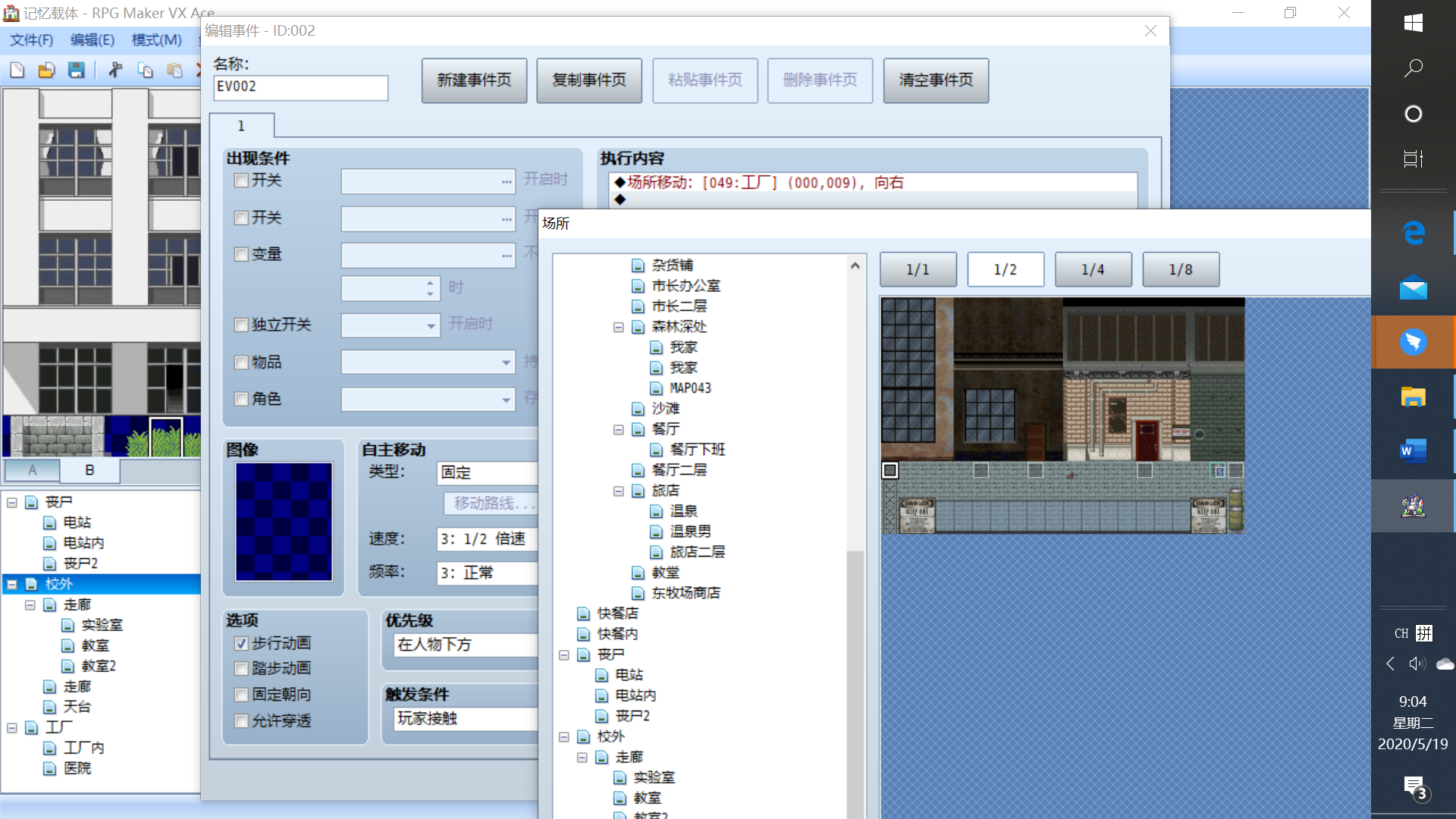Click the 新建事件页 button

coord(474,80)
